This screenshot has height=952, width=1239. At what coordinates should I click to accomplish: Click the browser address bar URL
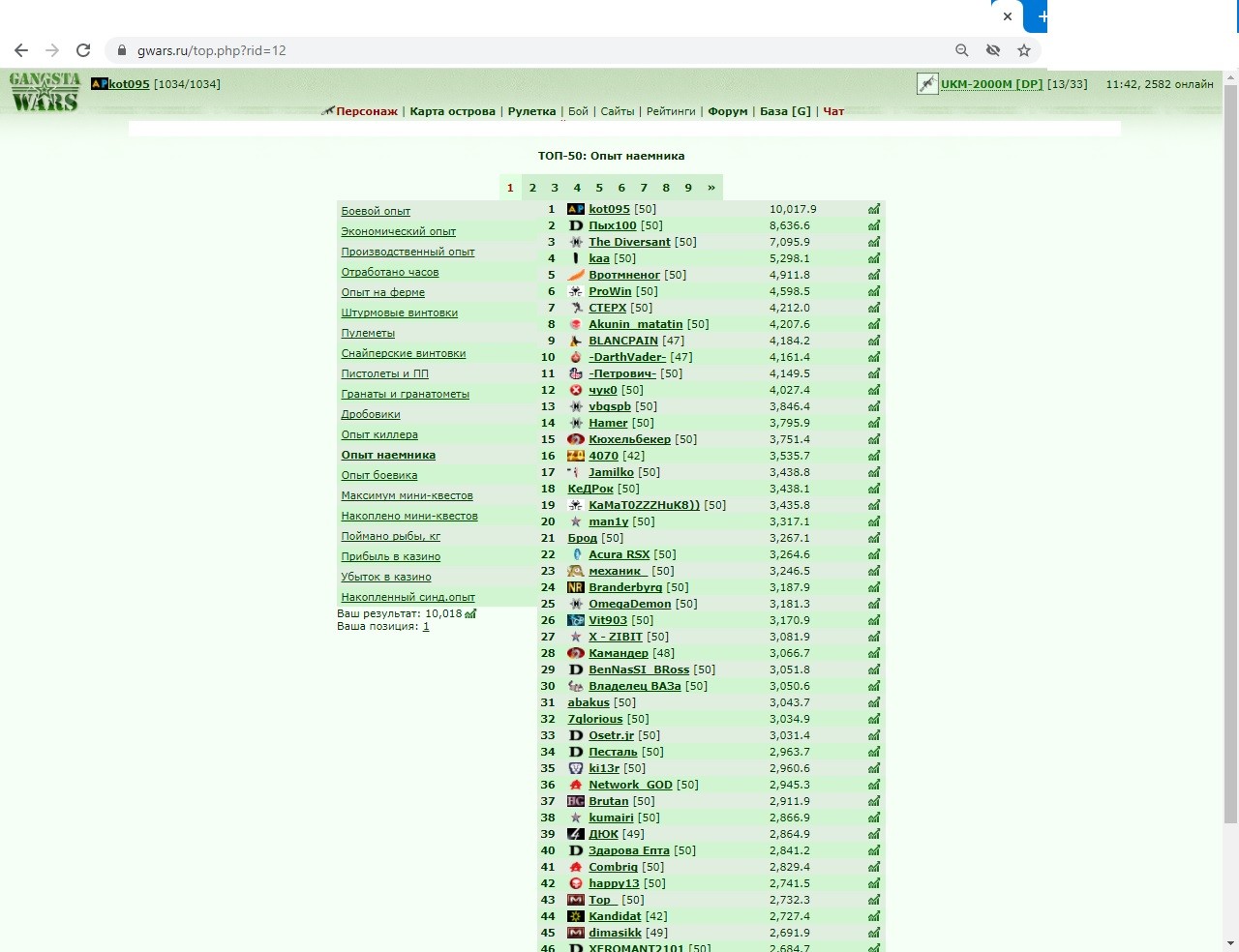click(211, 50)
